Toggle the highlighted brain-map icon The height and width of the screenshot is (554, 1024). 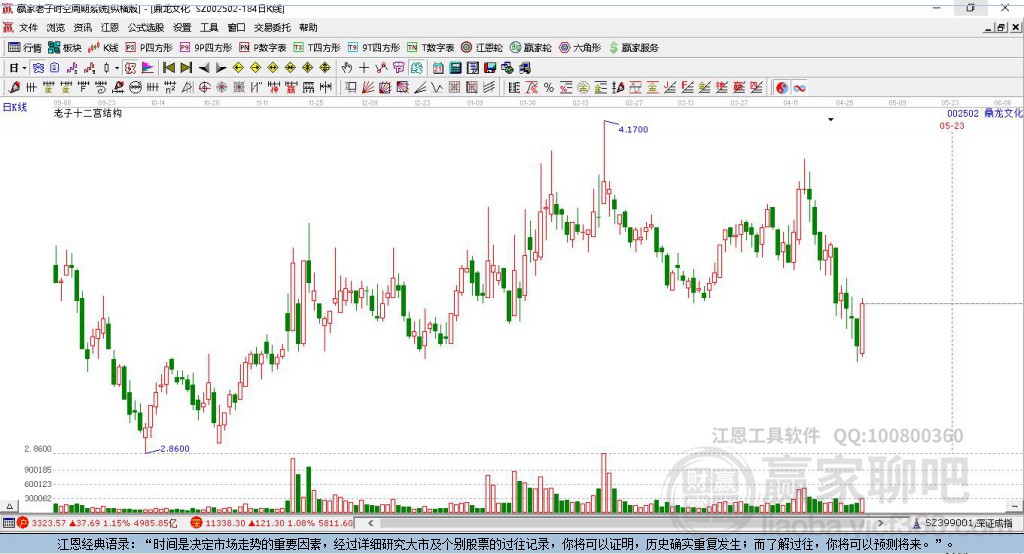click(416, 68)
